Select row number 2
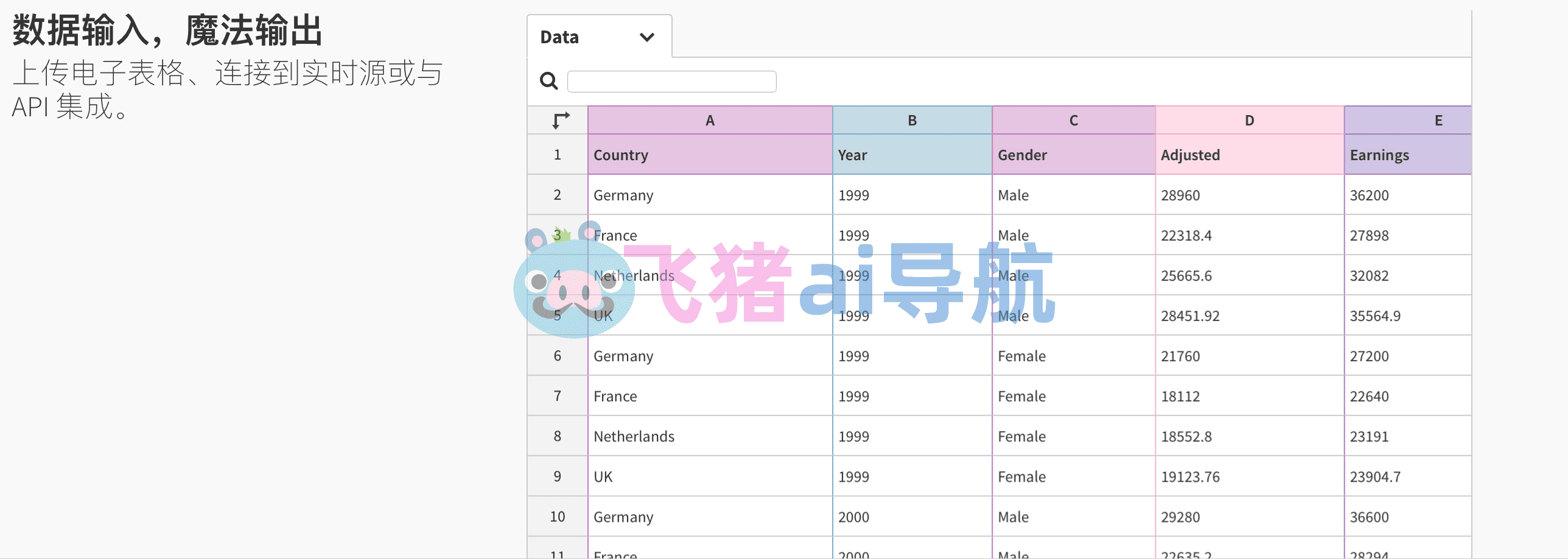 click(x=557, y=195)
